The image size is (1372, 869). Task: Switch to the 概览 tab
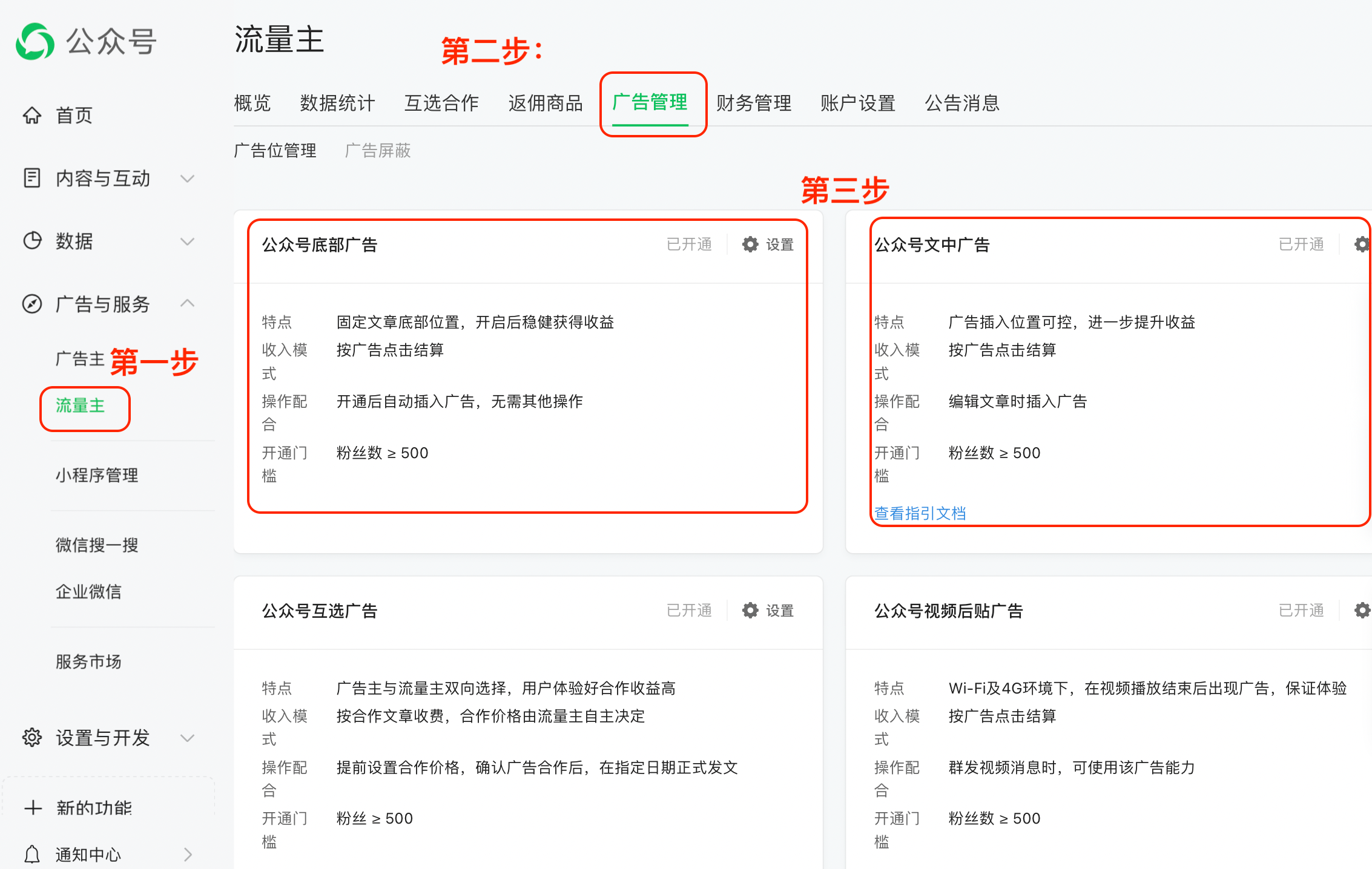pyautogui.click(x=252, y=103)
